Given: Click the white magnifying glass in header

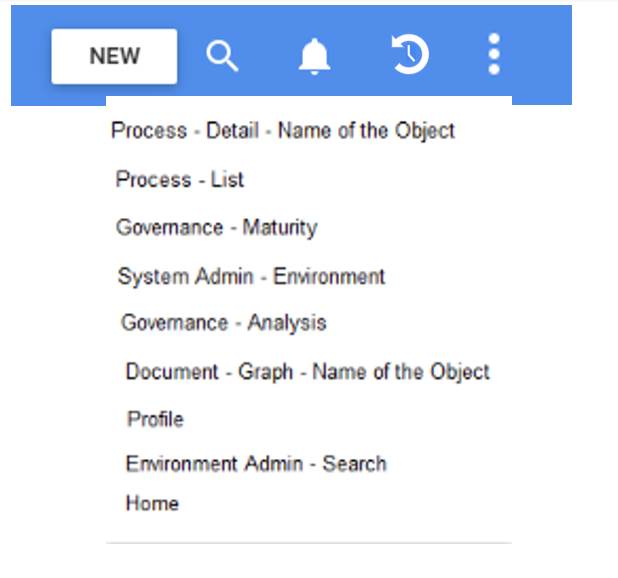Looking at the screenshot, I should click(x=222, y=56).
